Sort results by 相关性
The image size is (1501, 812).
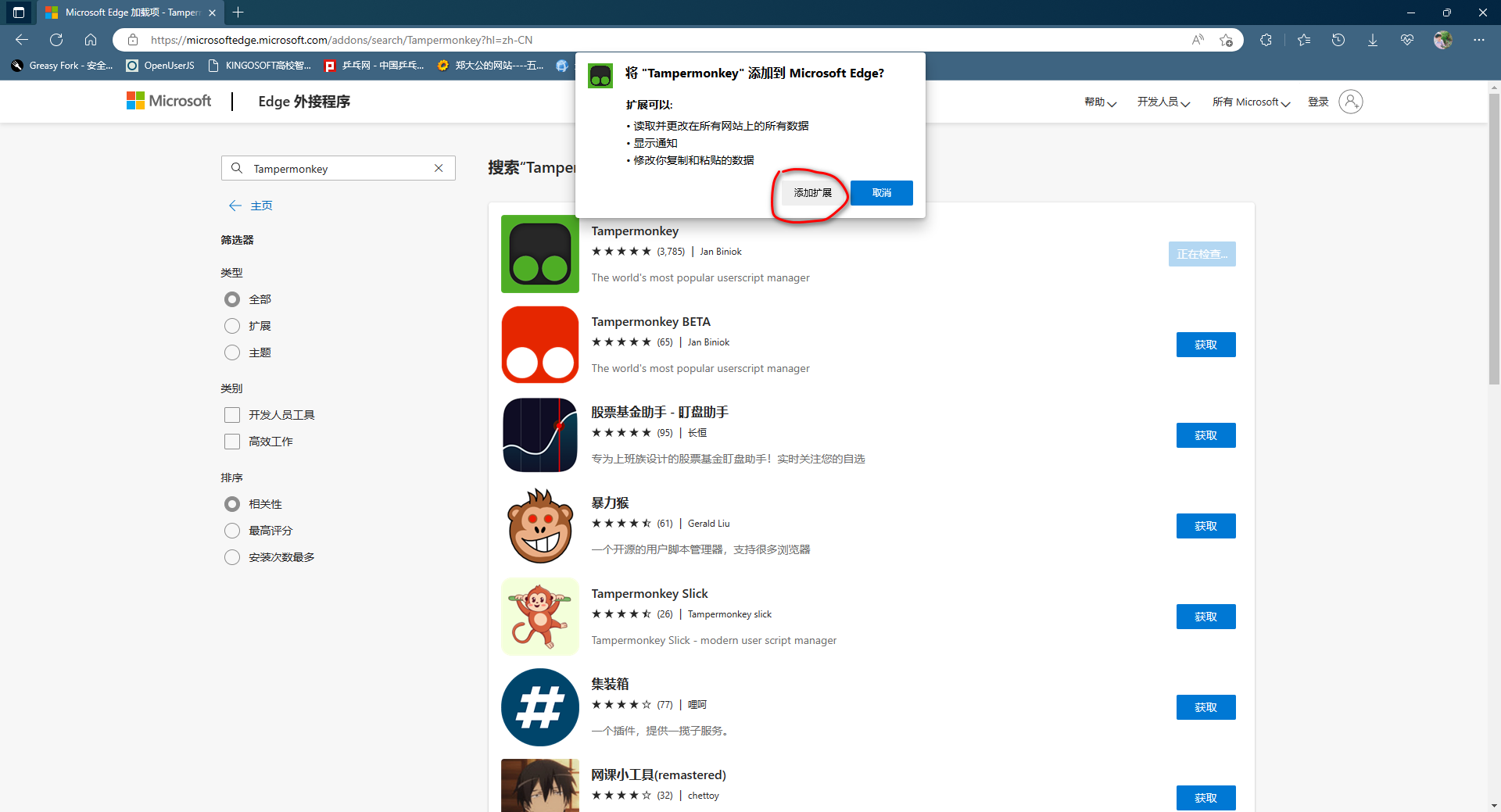point(232,504)
